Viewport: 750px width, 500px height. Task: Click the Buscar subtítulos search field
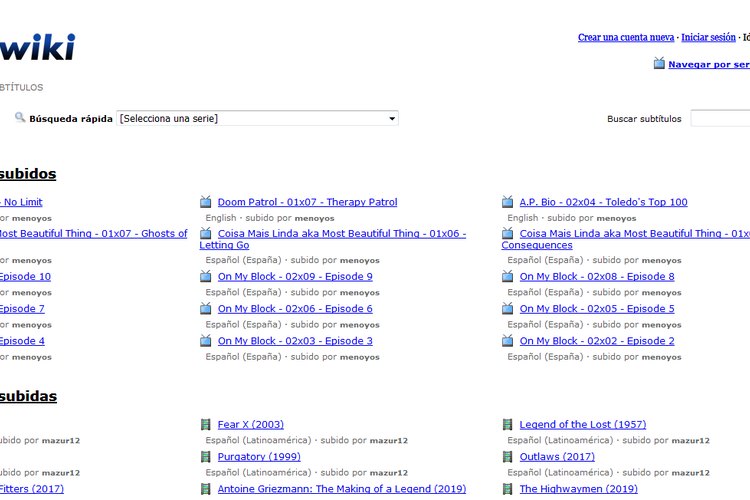click(720, 118)
